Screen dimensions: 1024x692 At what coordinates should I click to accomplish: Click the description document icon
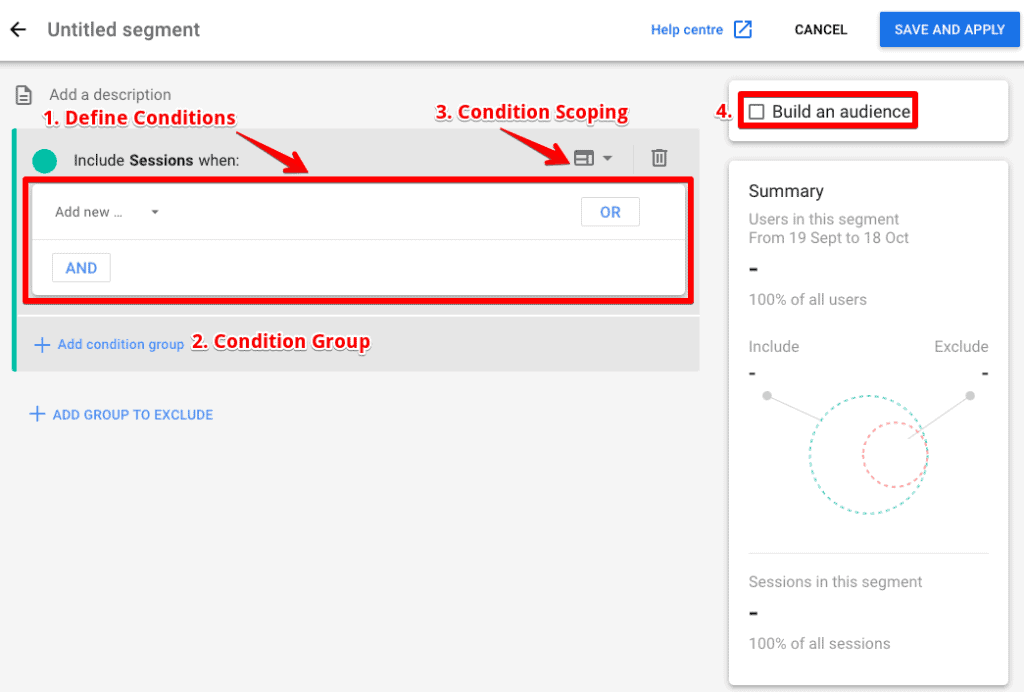pos(23,94)
